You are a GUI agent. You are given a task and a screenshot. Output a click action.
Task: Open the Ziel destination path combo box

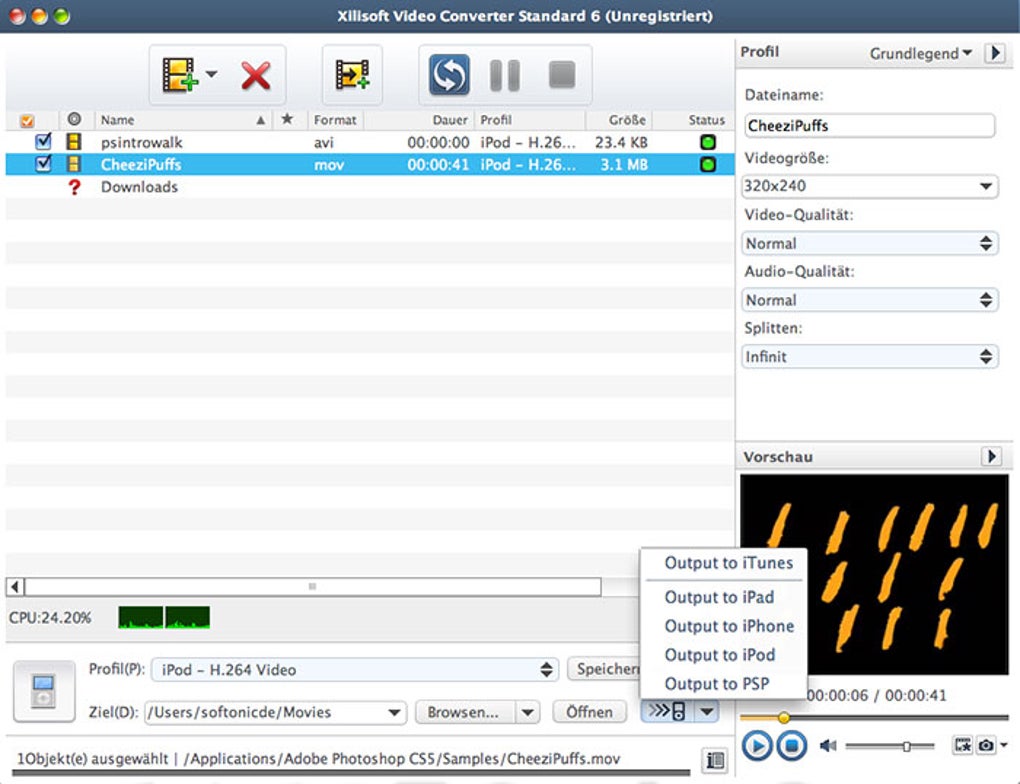[x=275, y=712]
